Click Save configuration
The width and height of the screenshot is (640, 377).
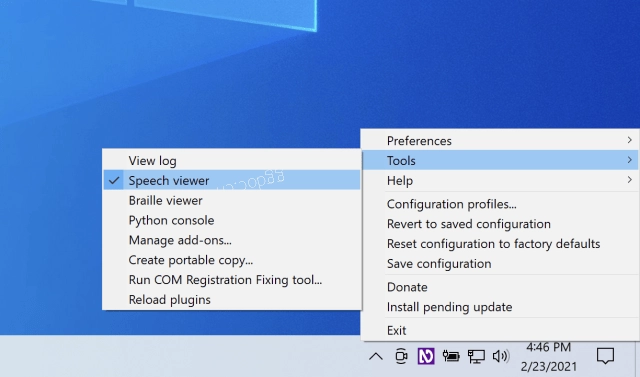click(x=500, y=263)
